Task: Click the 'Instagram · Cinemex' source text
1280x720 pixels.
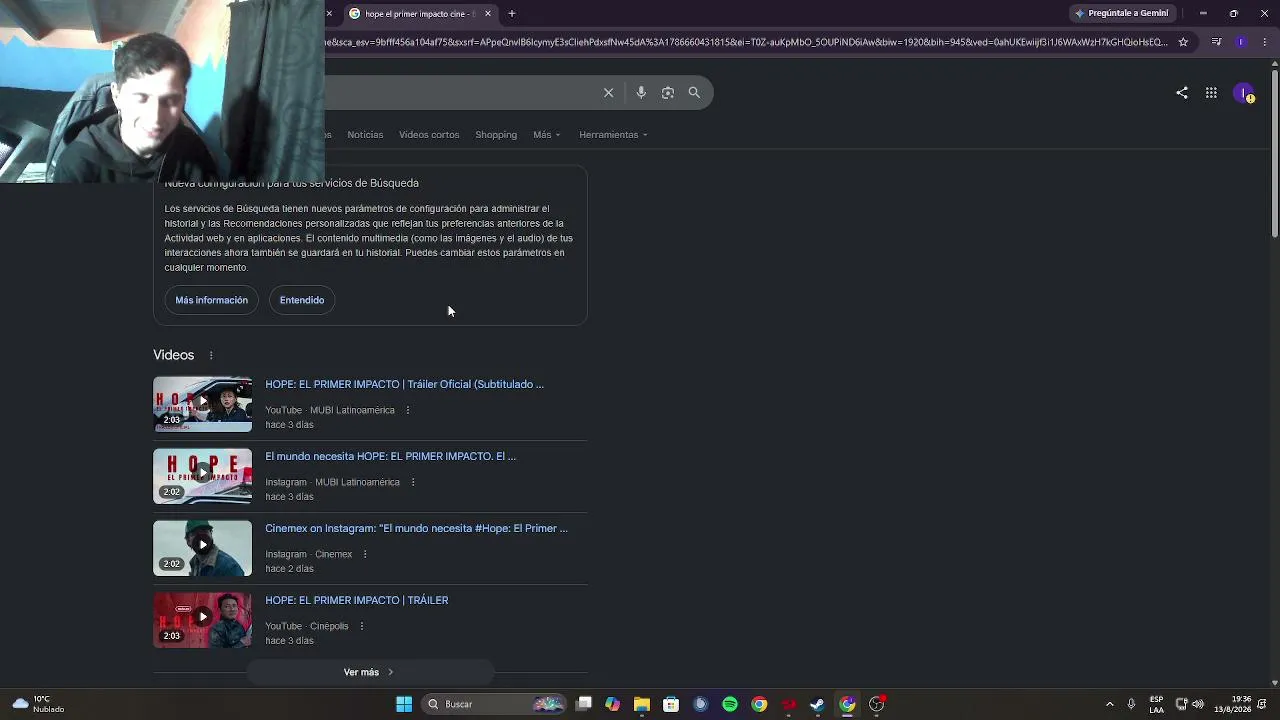Action: pyautogui.click(x=309, y=554)
